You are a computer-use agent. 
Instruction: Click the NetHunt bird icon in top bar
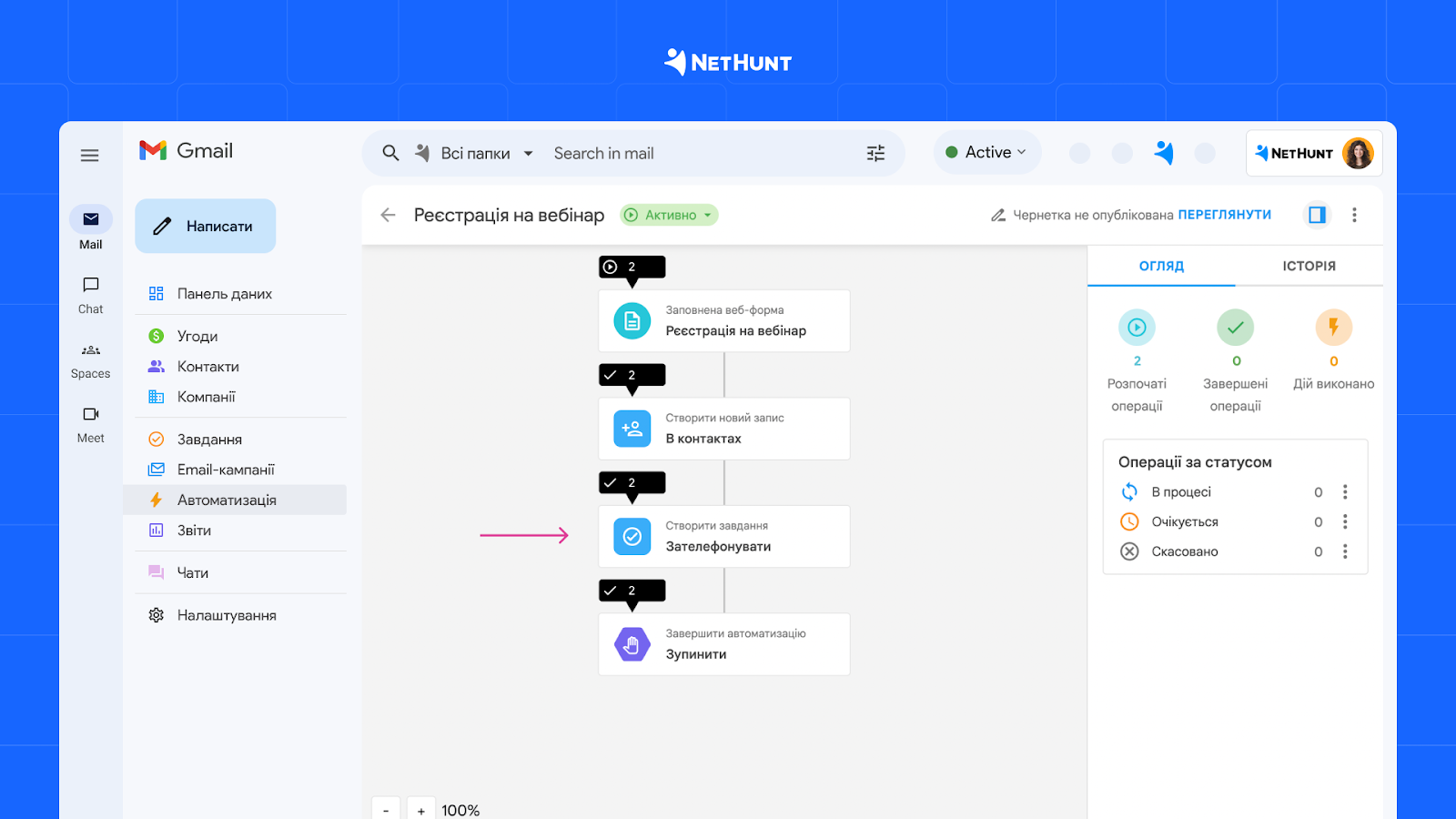(x=1164, y=152)
